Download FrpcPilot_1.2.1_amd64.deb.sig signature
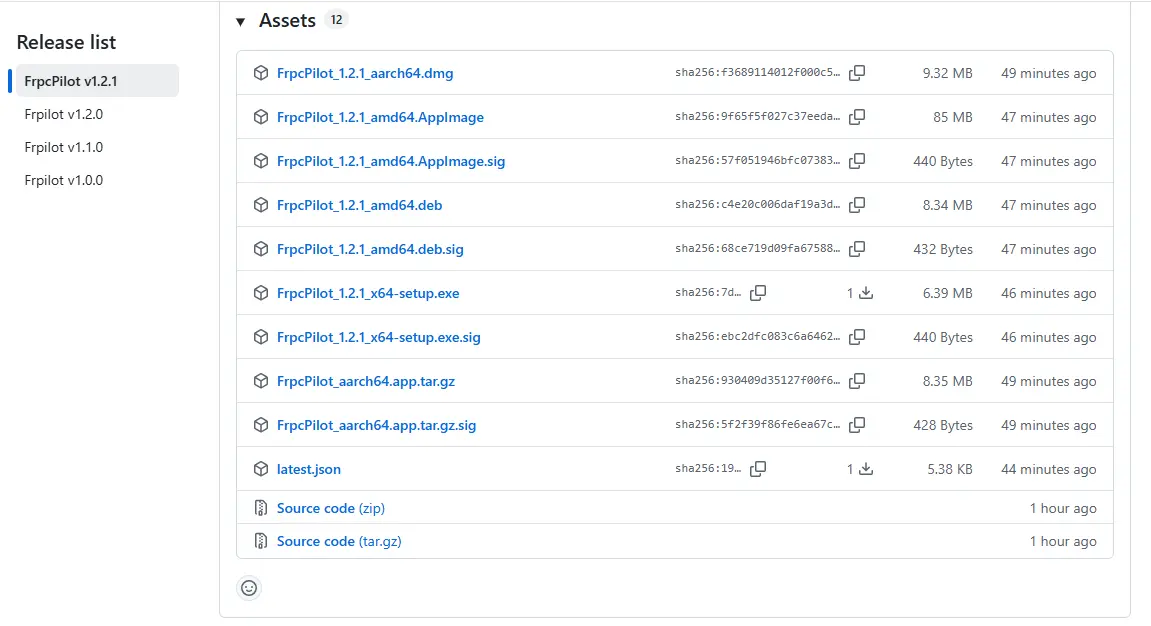Image resolution: width=1151 pixels, height=626 pixels. (x=370, y=249)
